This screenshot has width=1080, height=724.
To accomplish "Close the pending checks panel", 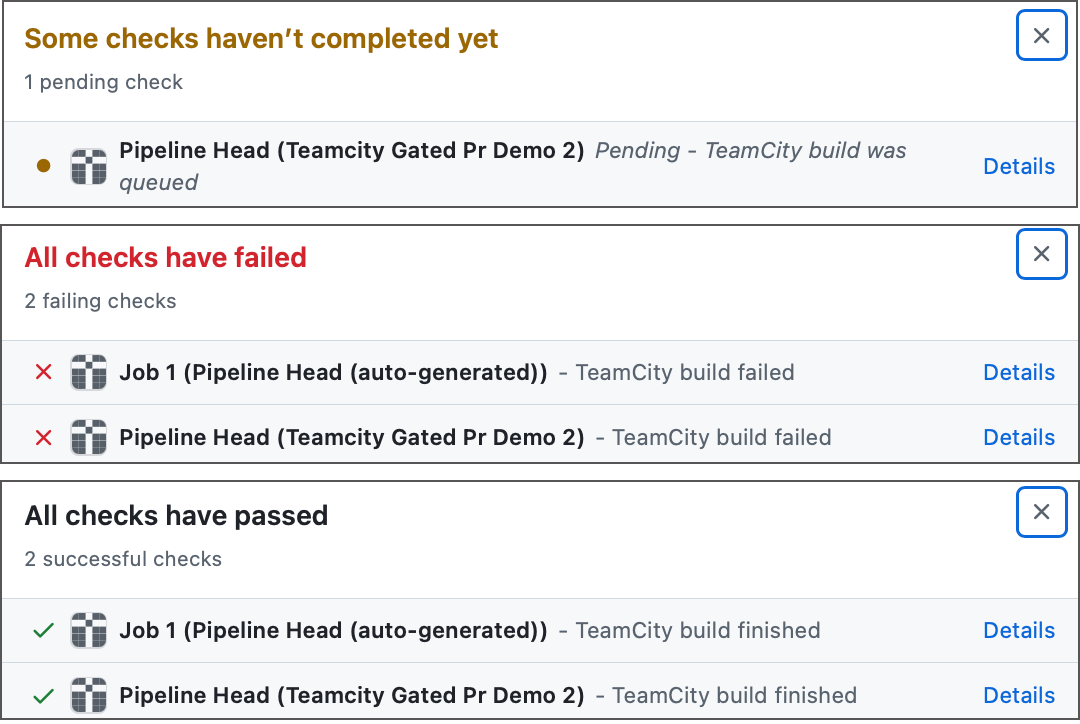I will click(x=1041, y=36).
